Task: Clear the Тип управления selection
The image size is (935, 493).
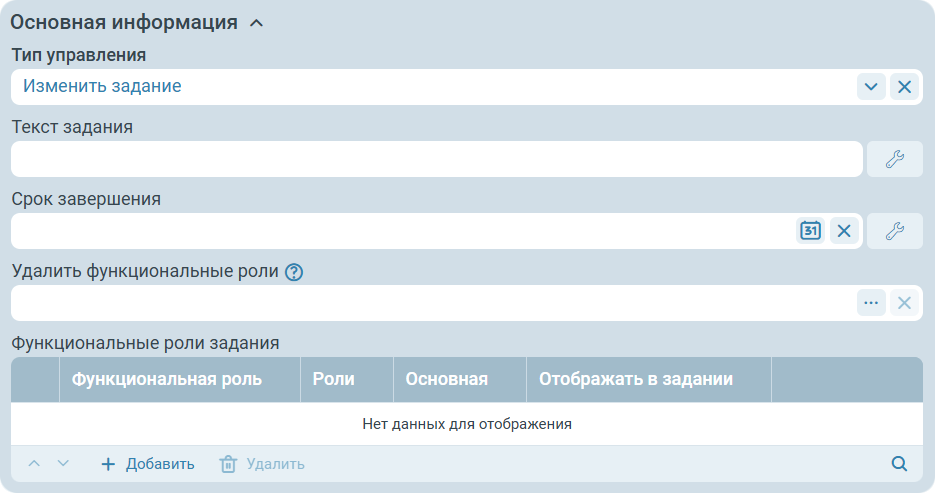Action: point(904,87)
